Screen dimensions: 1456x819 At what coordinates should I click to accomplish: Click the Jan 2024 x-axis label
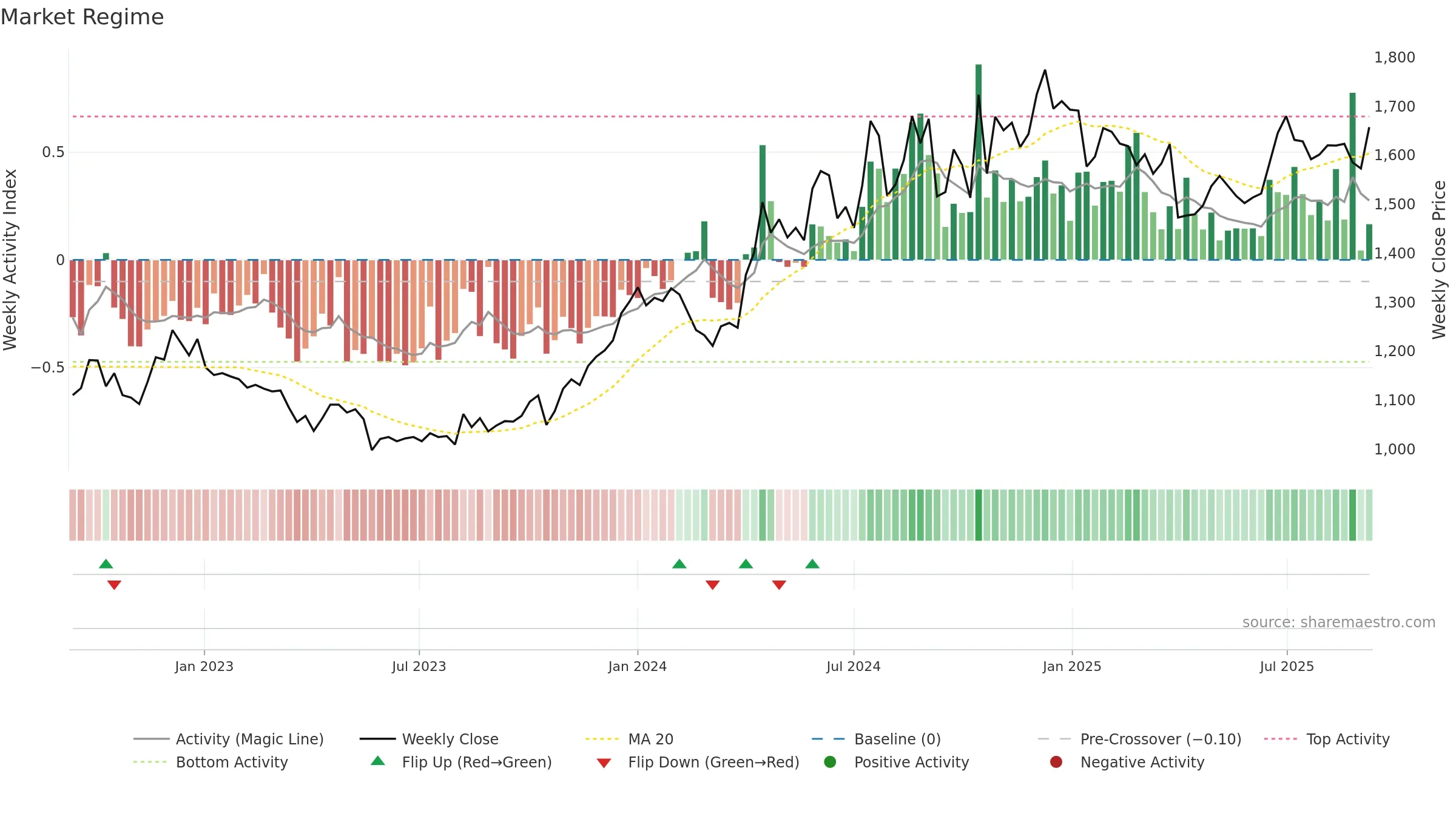[638, 666]
